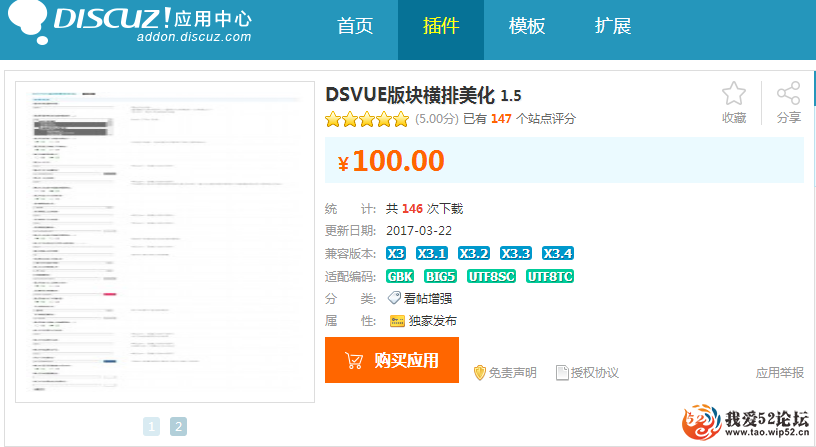This screenshot has width=816, height=447.
Task: Click the five-star rating icons
Action: pyautogui.click(x=367, y=119)
